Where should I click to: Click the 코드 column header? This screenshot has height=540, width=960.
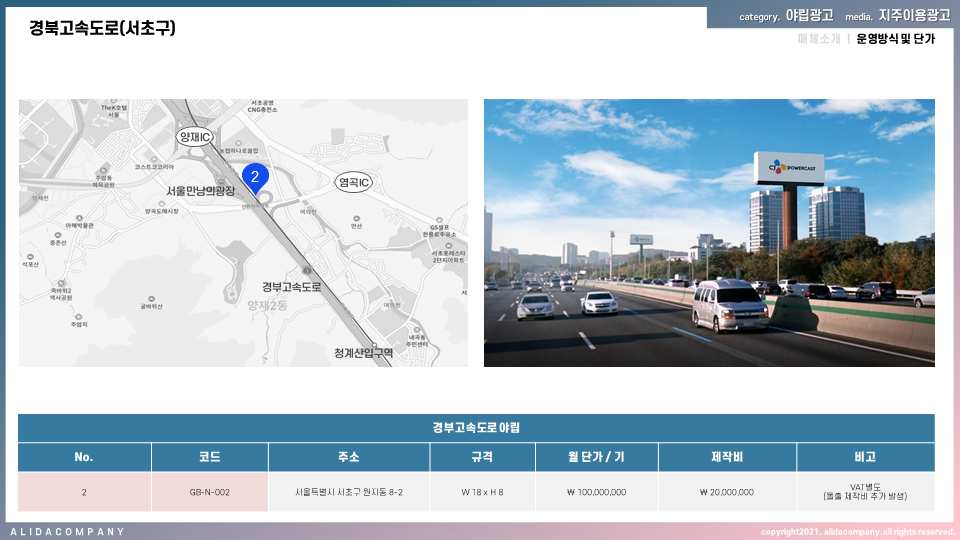(x=209, y=457)
